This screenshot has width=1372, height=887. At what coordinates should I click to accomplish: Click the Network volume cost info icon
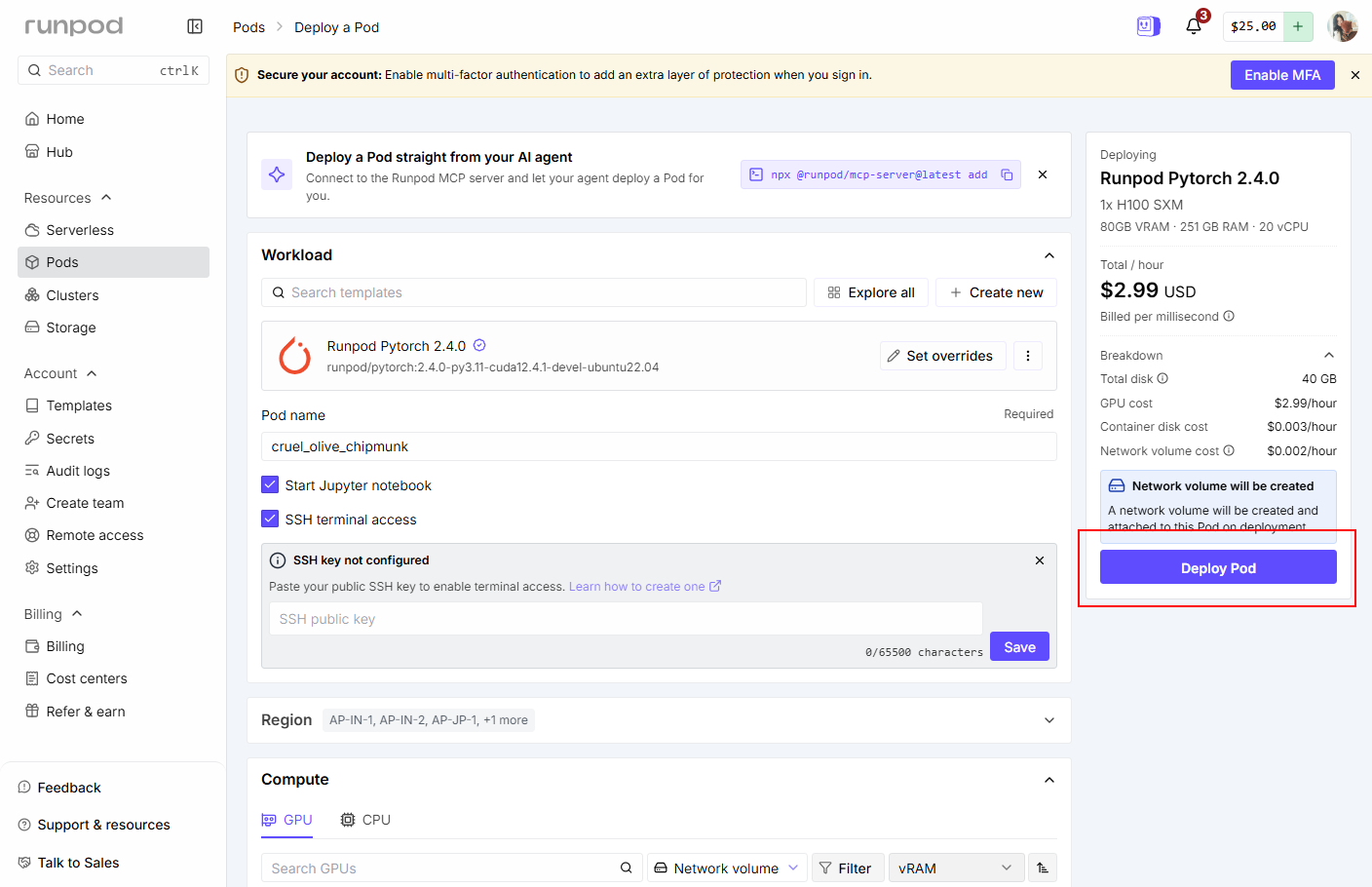[x=1229, y=450]
